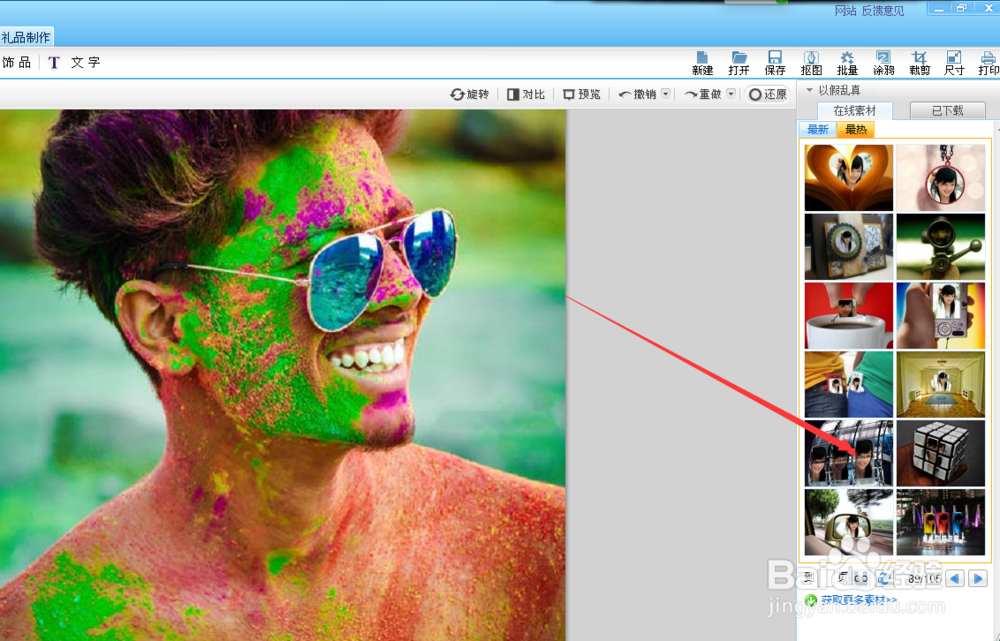
Task: Choose the handheld camera template thumbnail
Action: click(x=941, y=316)
